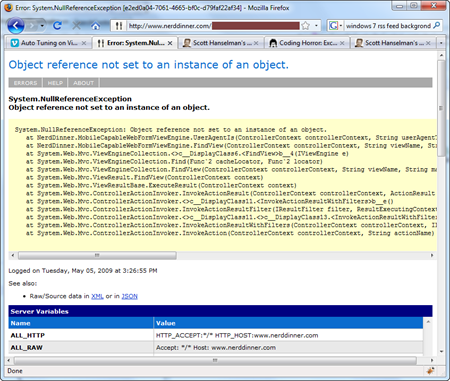450x381 pixels.
Task: Go to home page via house icon
Action: click(x=96, y=26)
